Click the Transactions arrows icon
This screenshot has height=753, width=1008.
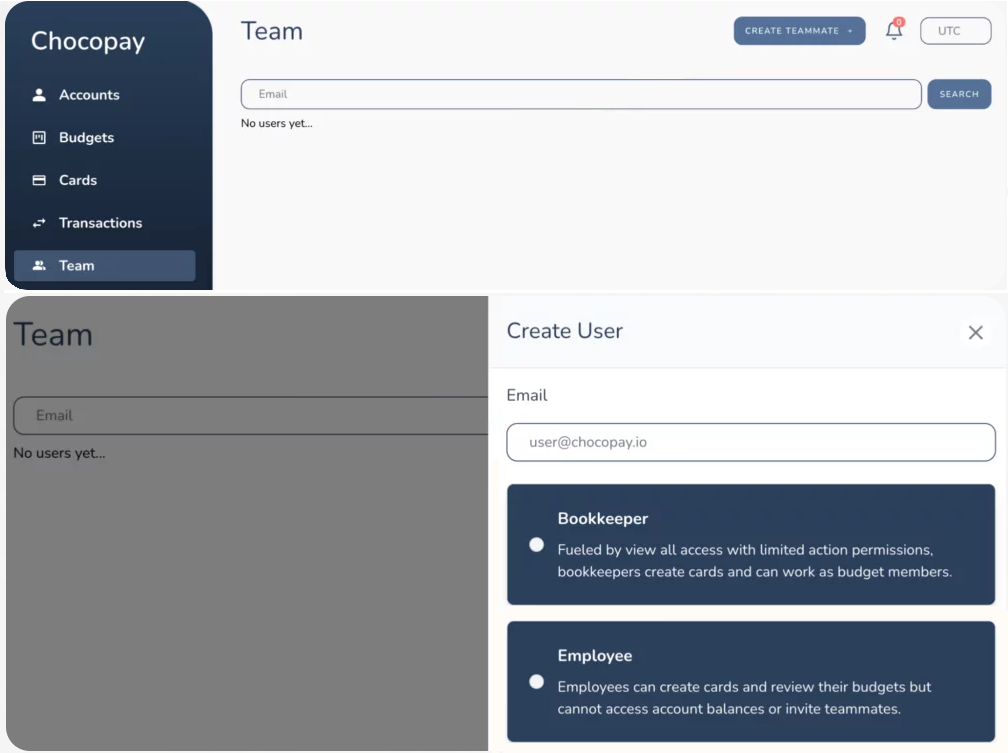(39, 223)
